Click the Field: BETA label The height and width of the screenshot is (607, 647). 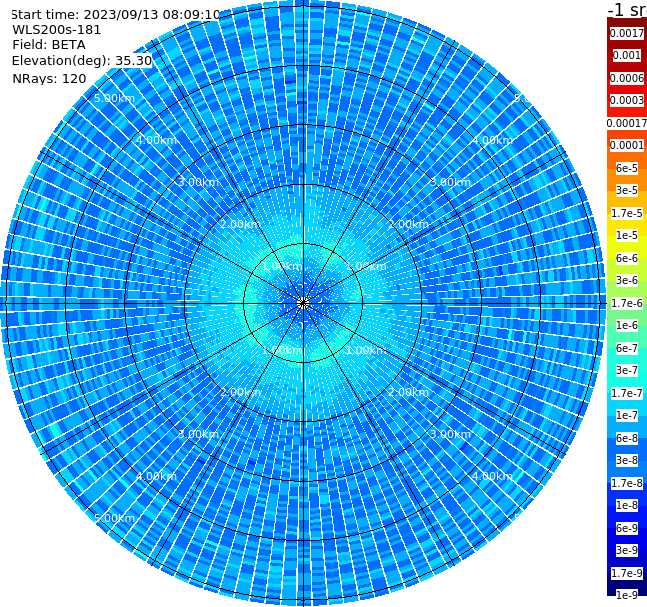[49, 45]
